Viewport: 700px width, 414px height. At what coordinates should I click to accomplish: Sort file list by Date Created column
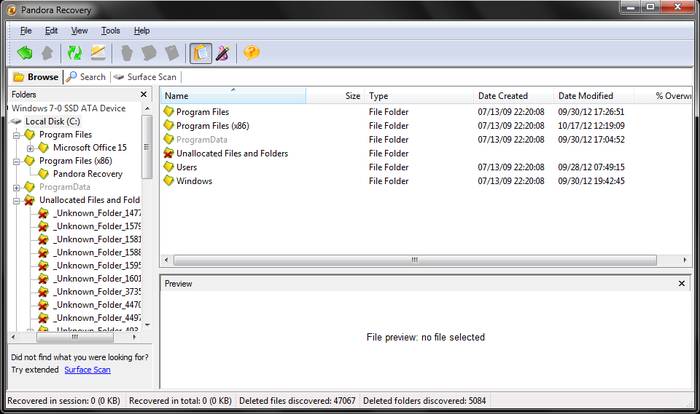[513, 96]
